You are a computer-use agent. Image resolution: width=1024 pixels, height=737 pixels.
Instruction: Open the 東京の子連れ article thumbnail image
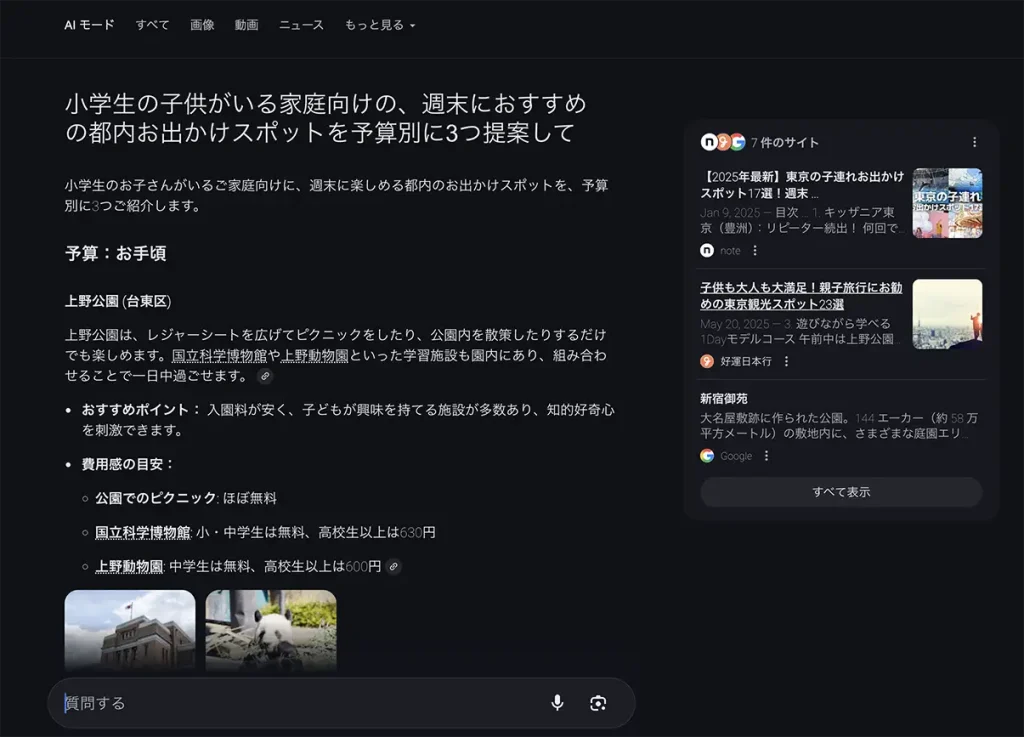pos(947,203)
